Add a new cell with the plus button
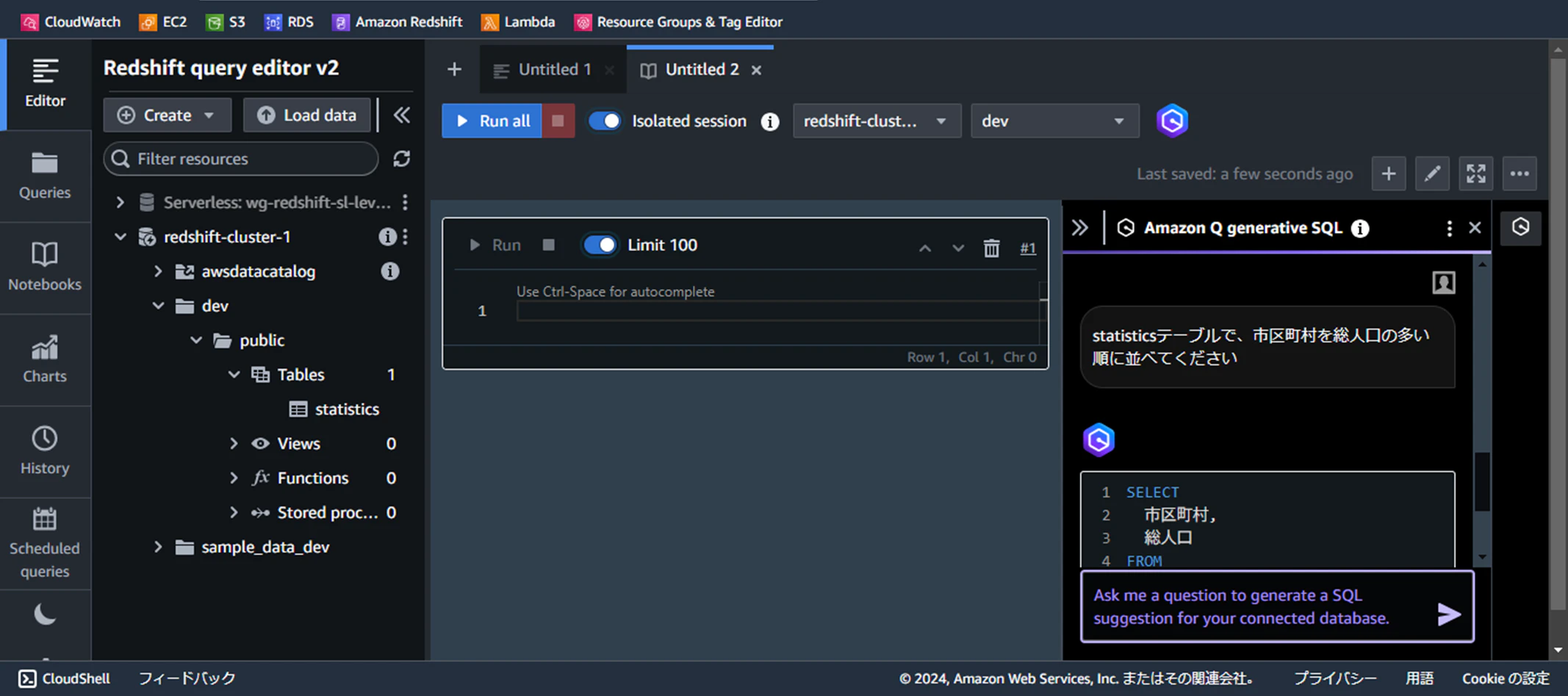Screen dimensions: 1568x696 pos(1389,174)
